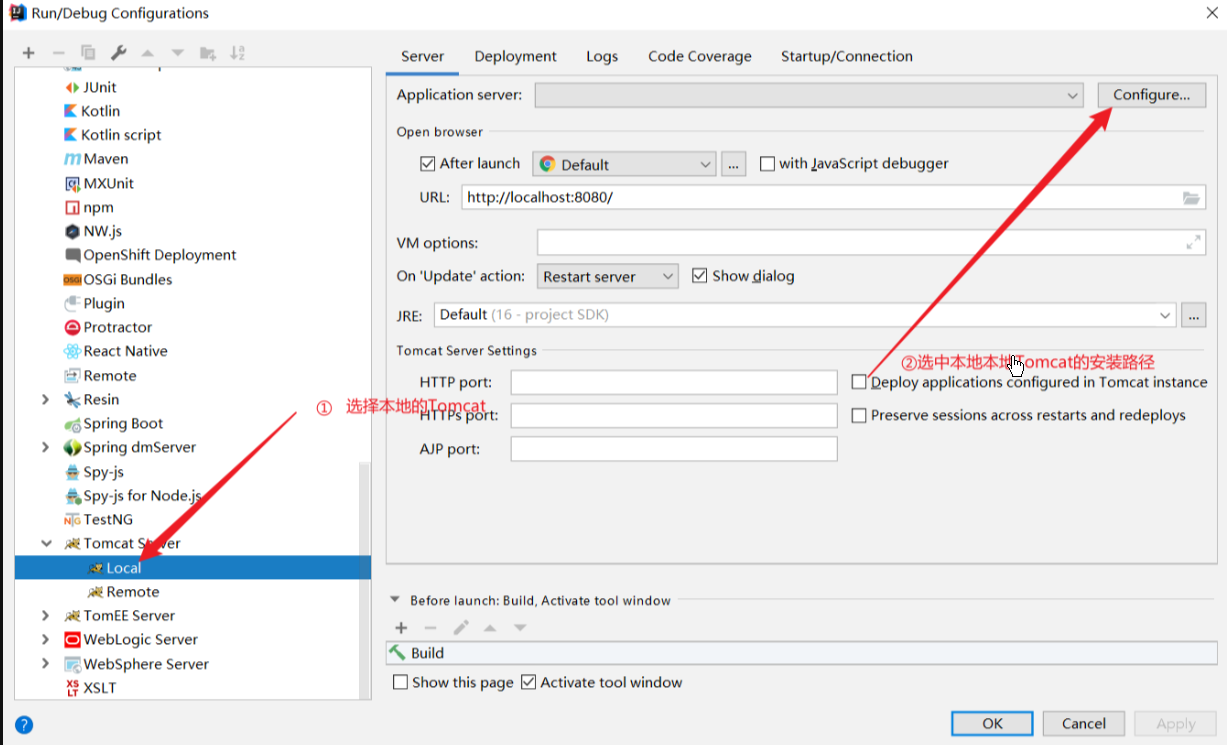
Task: Select the XSLT configuration type
Action: 90,688
